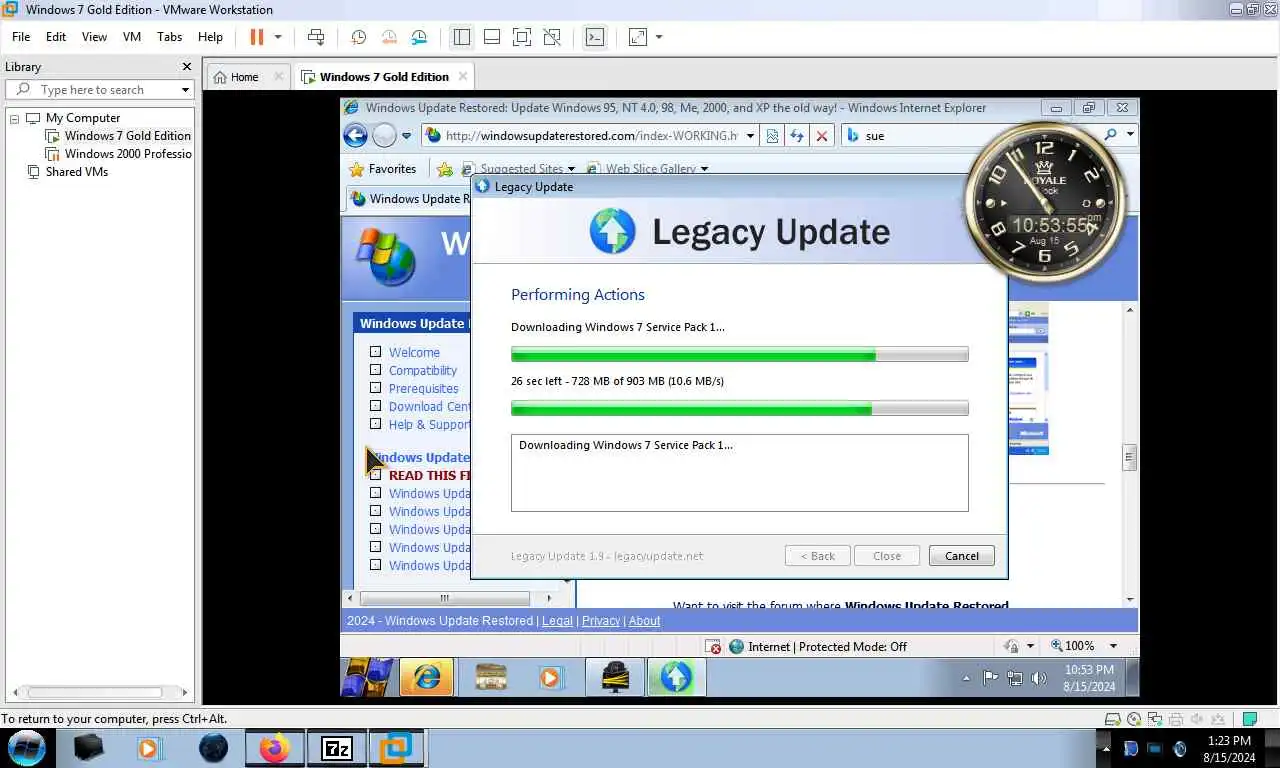Open the library search filter dropdown

185,90
